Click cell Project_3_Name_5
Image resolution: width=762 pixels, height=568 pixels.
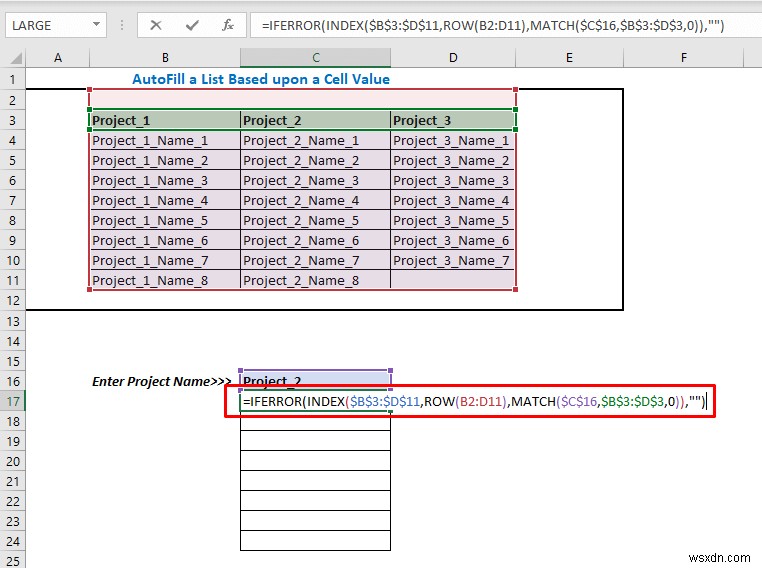453,220
